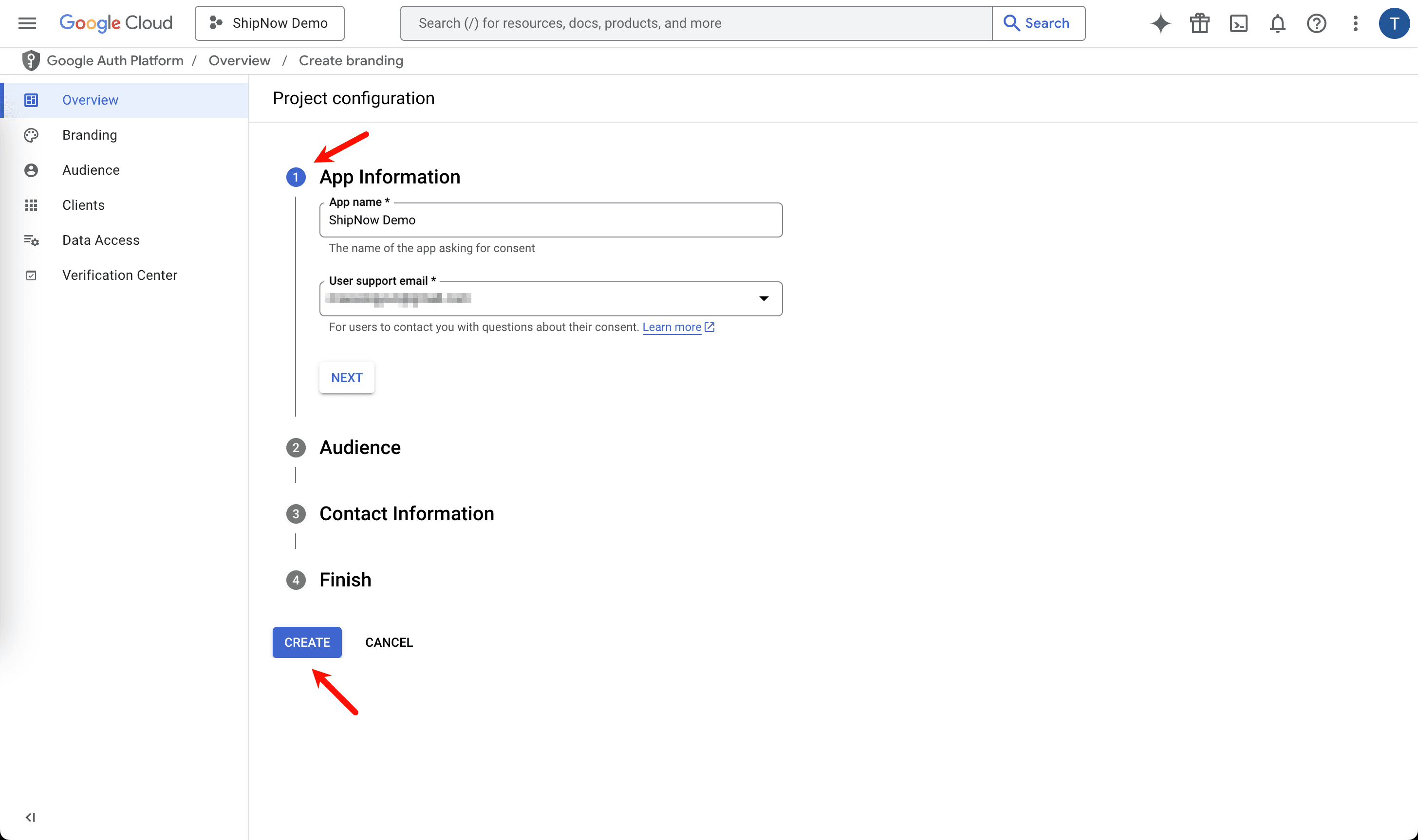The height and width of the screenshot is (840, 1418).
Task: Open the ShipNow Demo project selector
Action: (270, 23)
